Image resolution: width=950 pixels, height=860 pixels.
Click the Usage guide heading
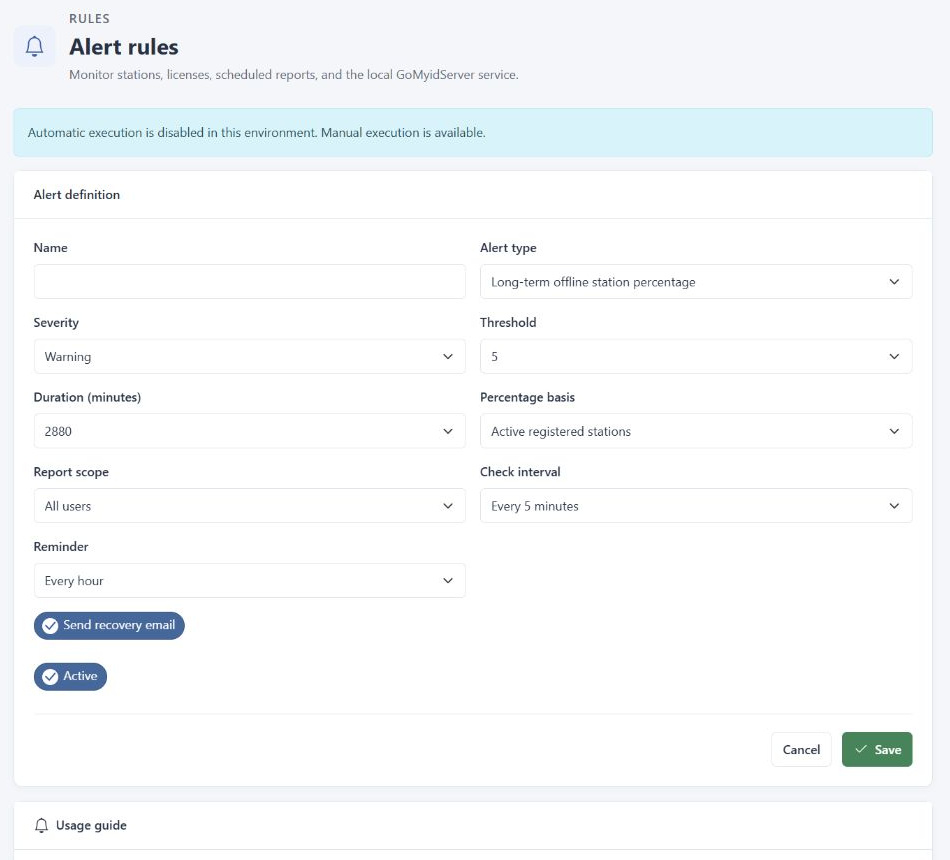[x=91, y=825]
